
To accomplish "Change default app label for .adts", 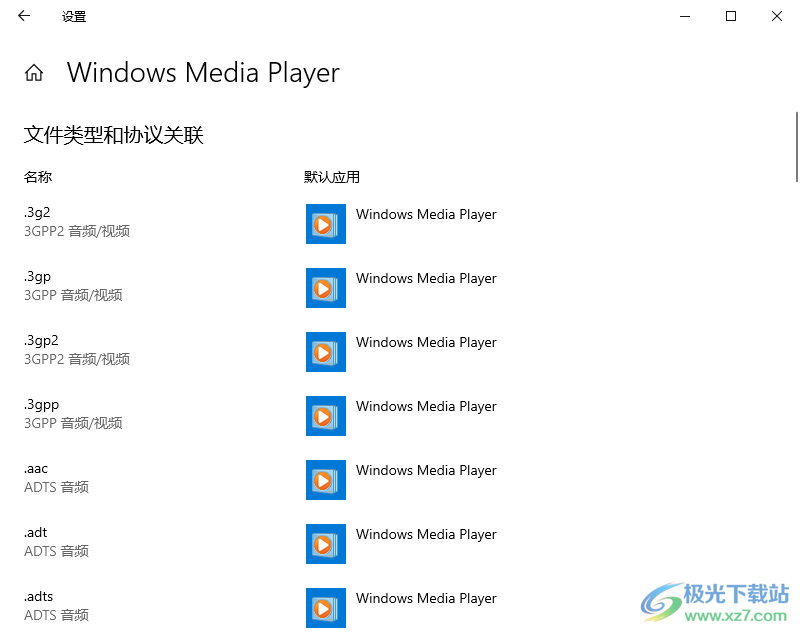I will coord(426,599).
